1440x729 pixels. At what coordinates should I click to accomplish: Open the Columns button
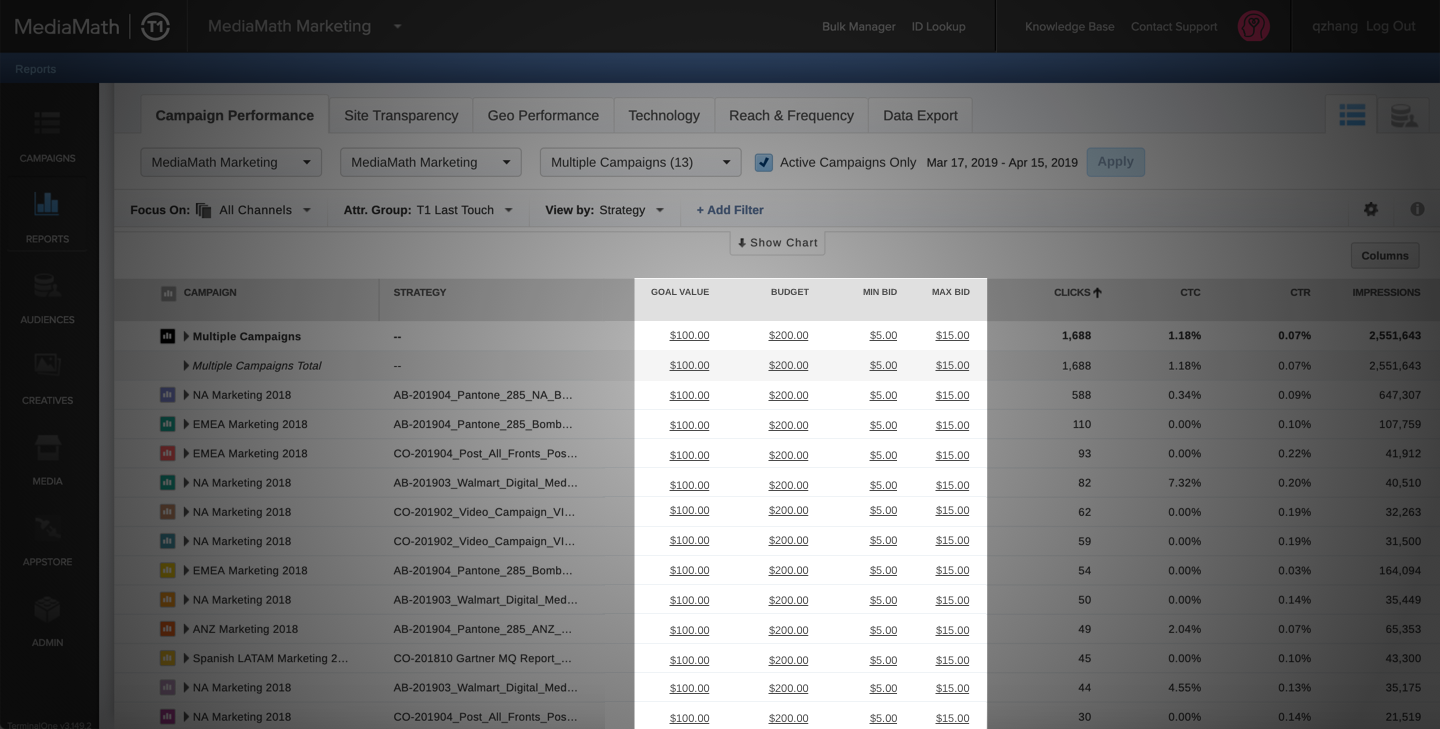[x=1385, y=256]
